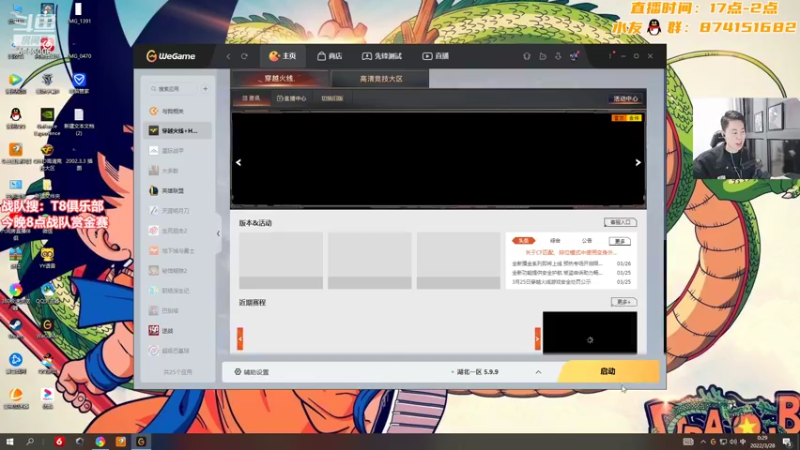The height and width of the screenshot is (450, 800).
Task: Go back using the WeGame back arrow
Action: 228,56
